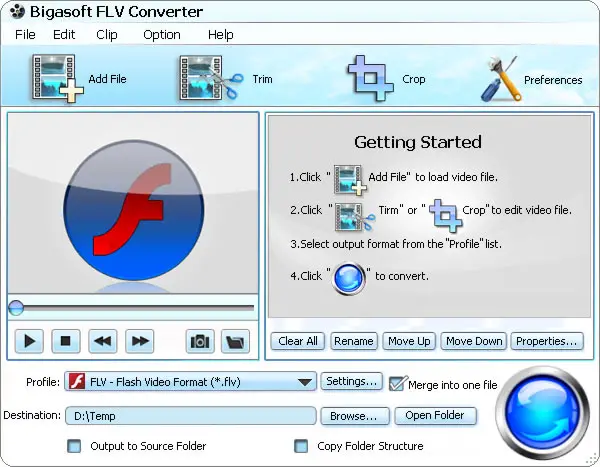Open the Properties... button
The height and width of the screenshot is (467, 600).
point(547,341)
